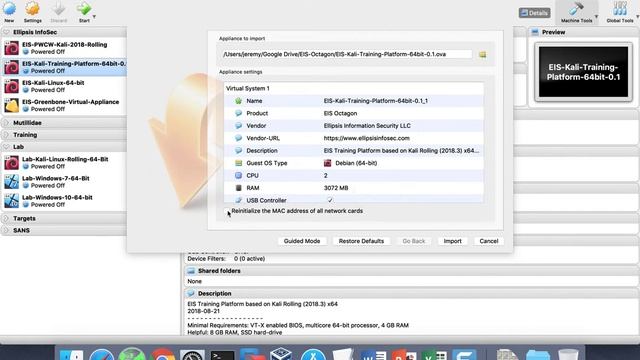Click the Import button
Image resolution: width=640 pixels, height=360 pixels.
click(452, 241)
